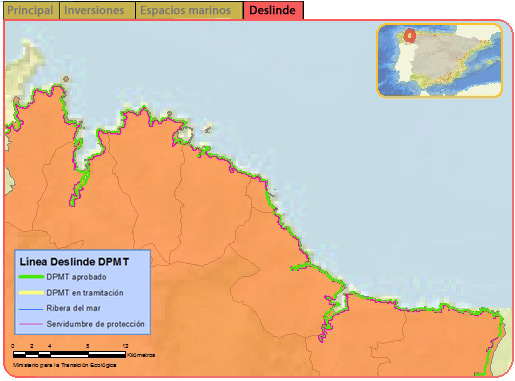Screen dimensions: 515x381
Task: Click the green DPMT aprobado legend swatch
Action: click(x=31, y=277)
